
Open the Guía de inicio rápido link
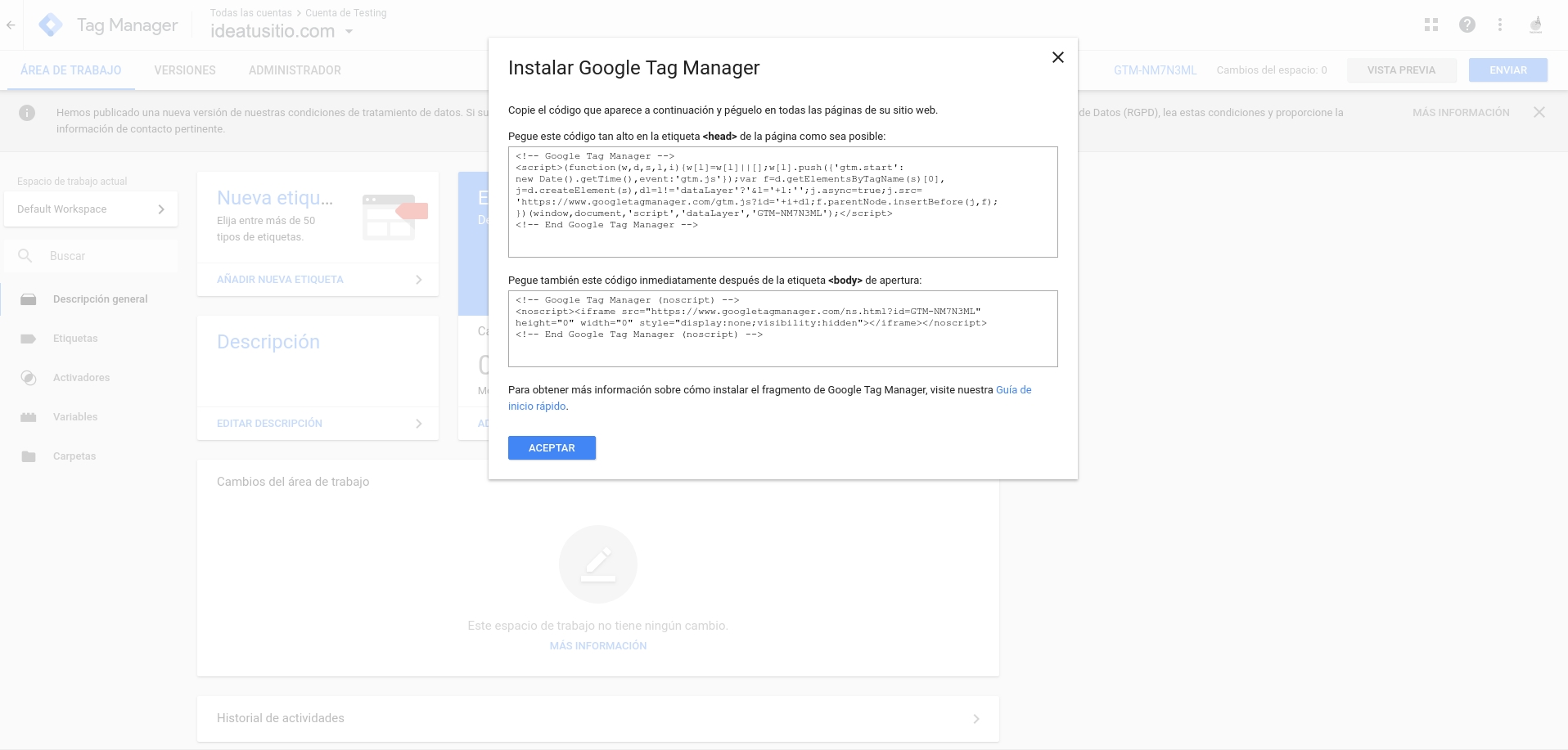point(1013,390)
